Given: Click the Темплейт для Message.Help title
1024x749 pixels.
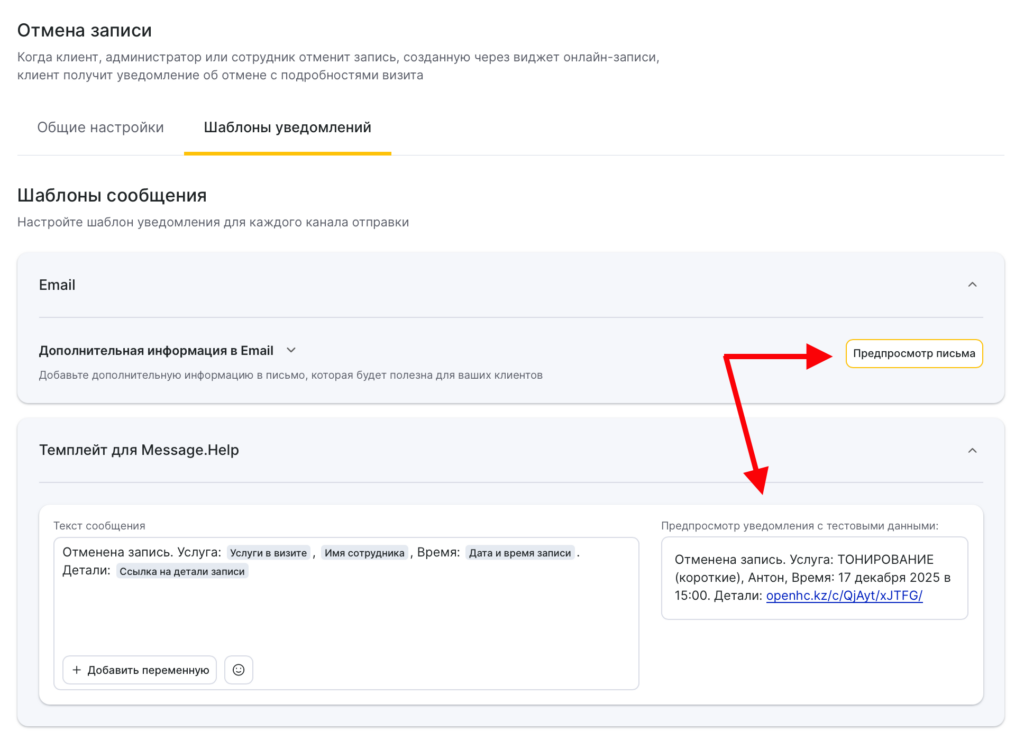Looking at the screenshot, I should [x=139, y=451].
